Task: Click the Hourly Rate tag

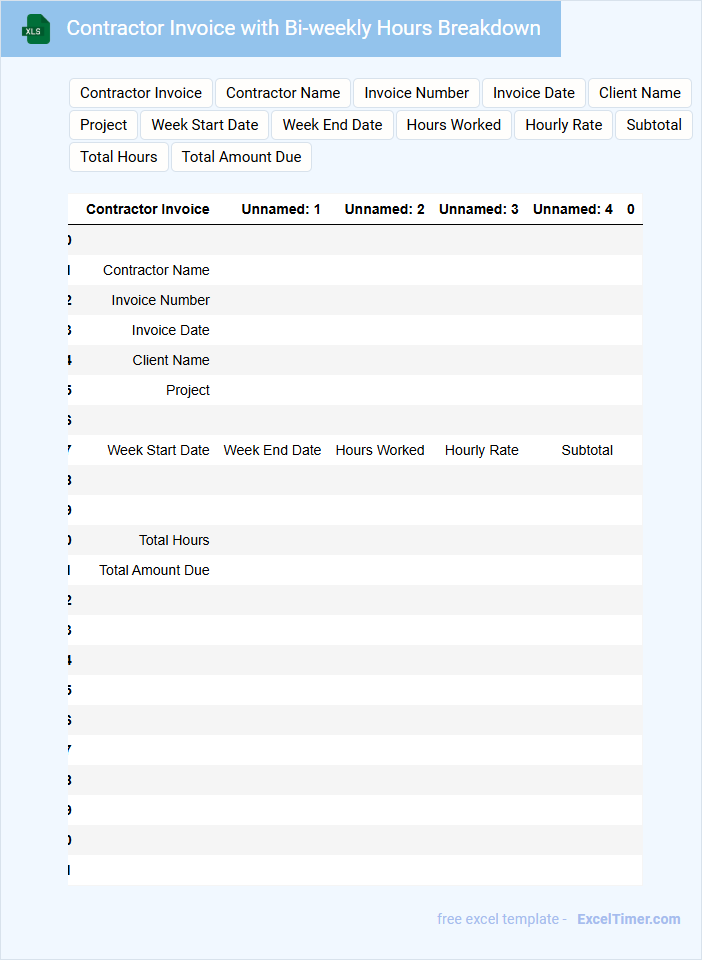Action: click(564, 125)
